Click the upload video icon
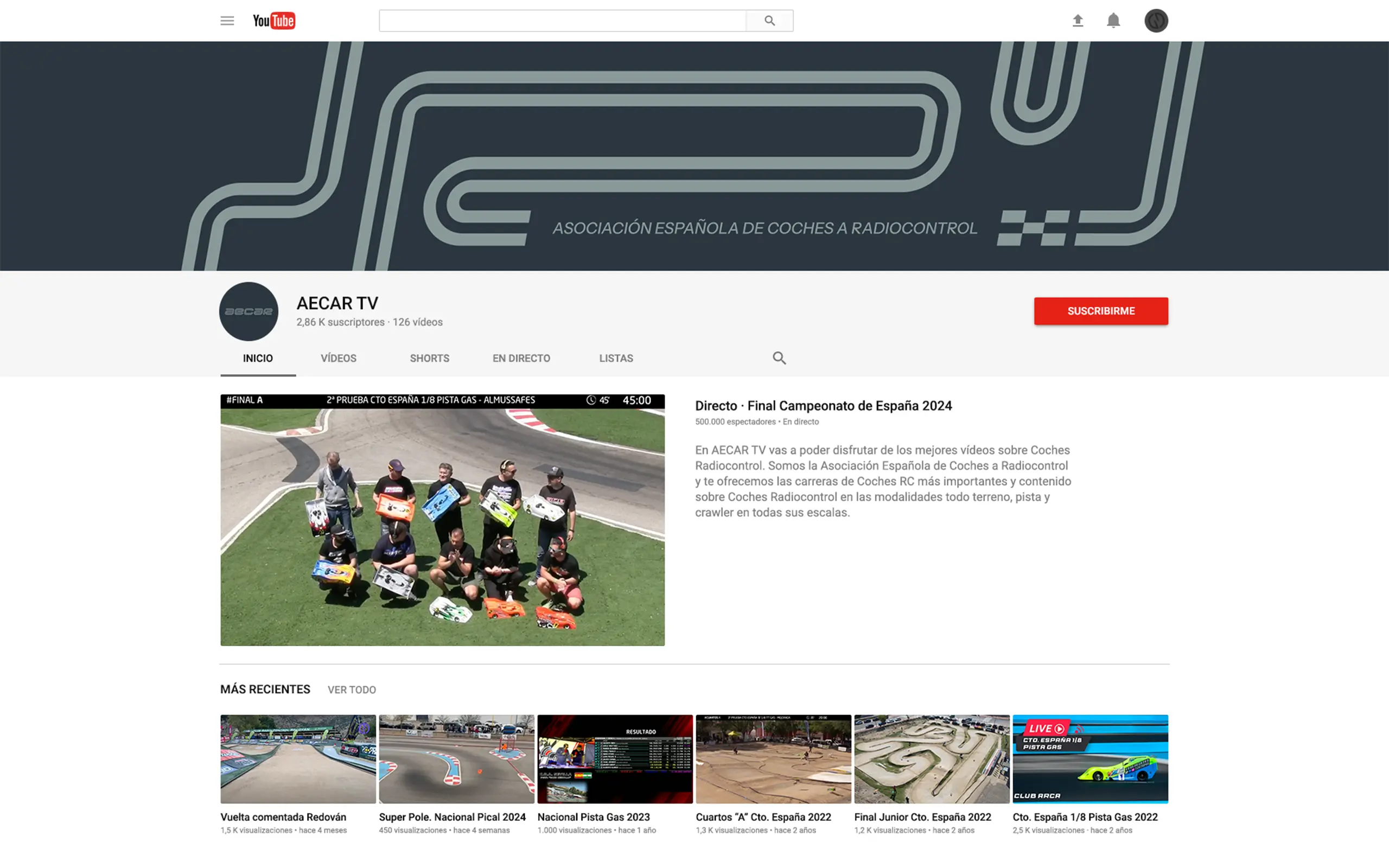The height and width of the screenshot is (868, 1389). point(1078,21)
